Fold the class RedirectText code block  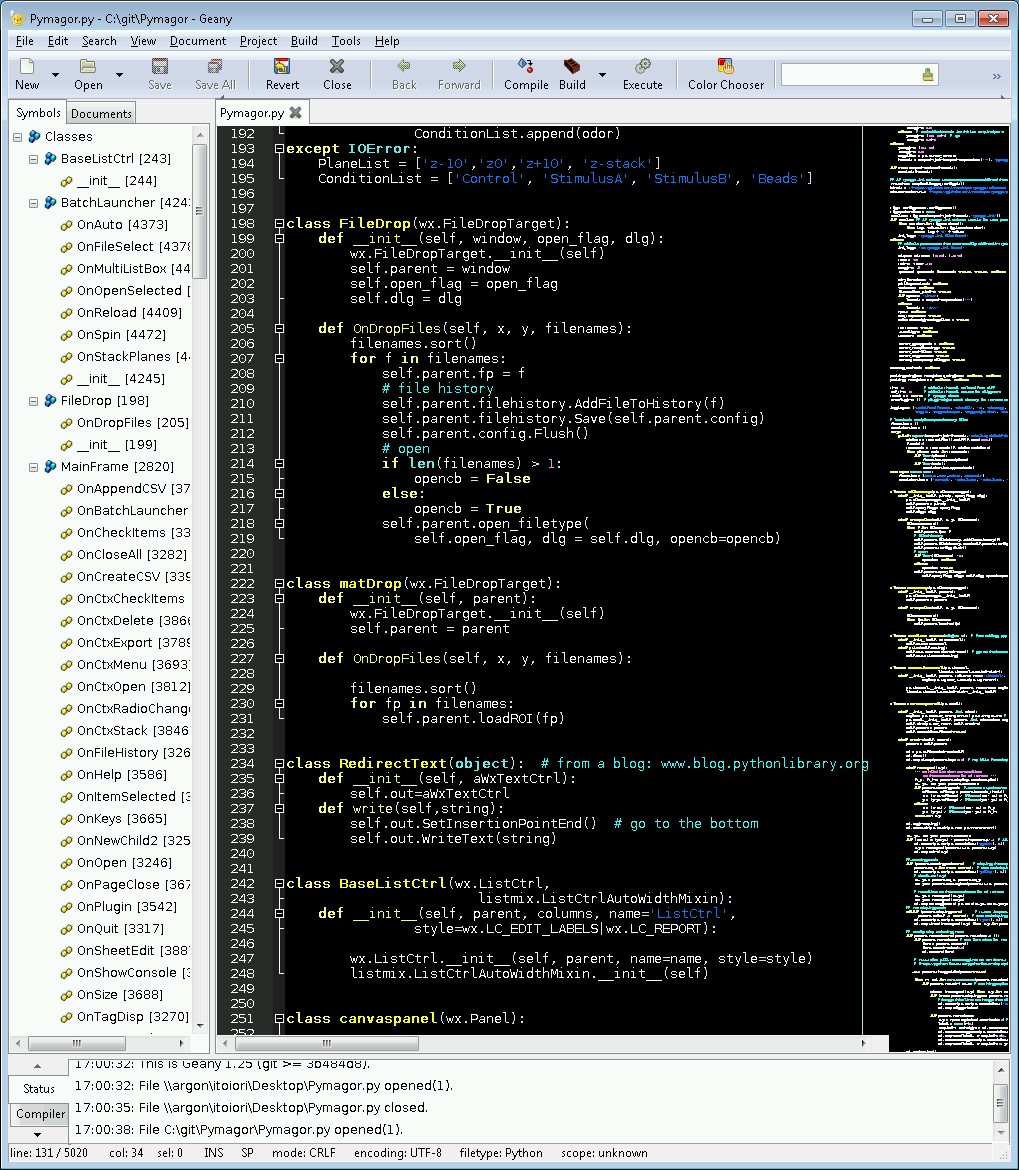[x=279, y=763]
